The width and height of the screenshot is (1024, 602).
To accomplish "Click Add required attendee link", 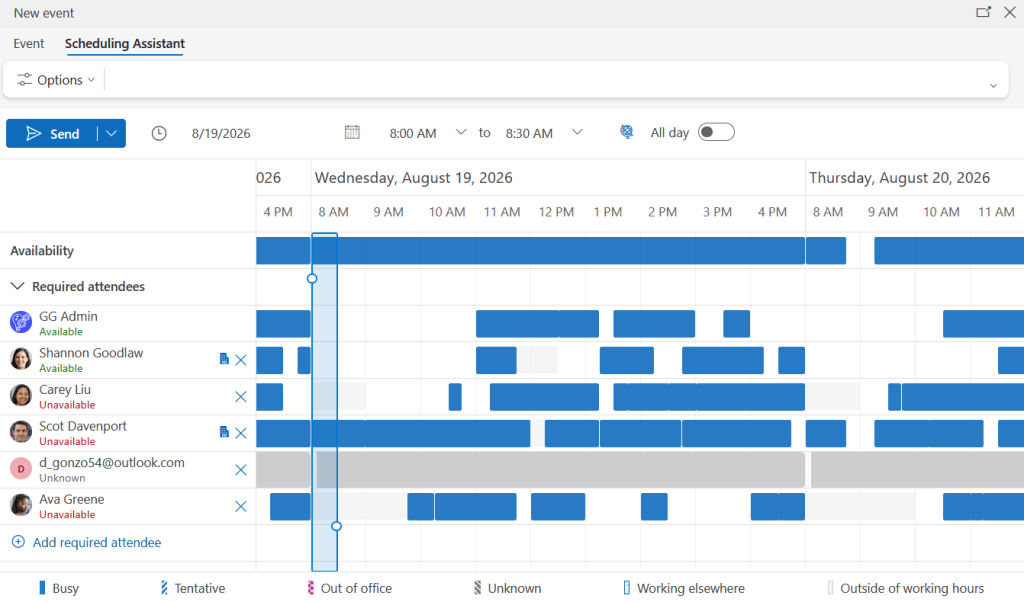I will tap(97, 542).
